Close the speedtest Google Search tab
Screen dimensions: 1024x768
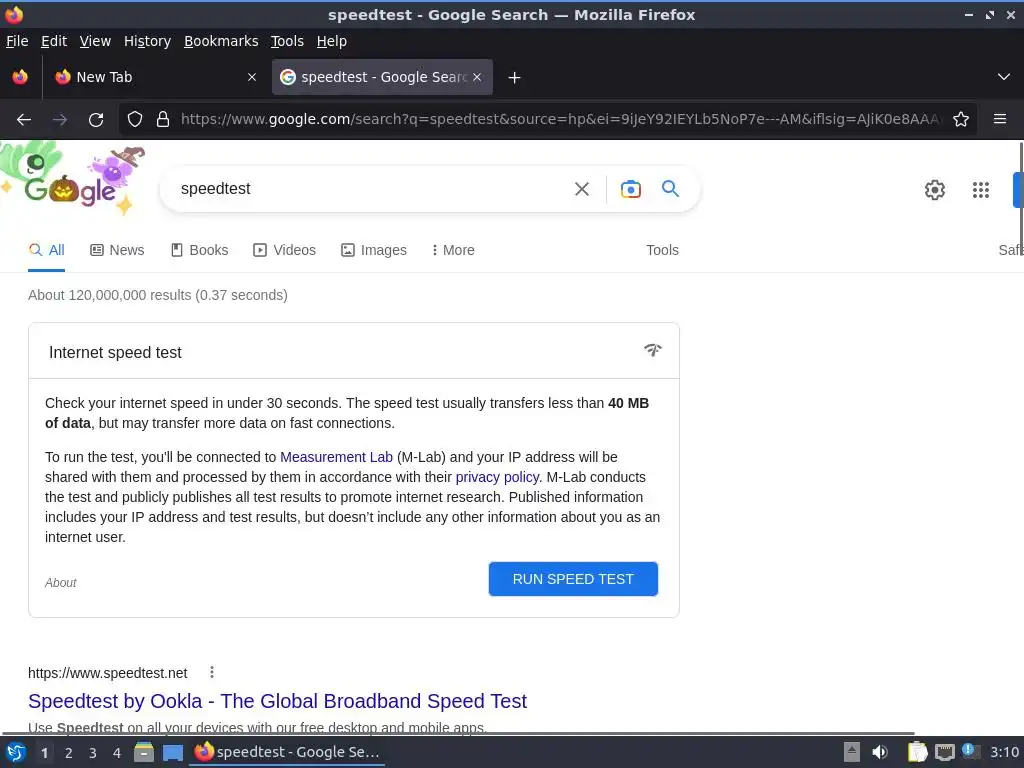pos(477,77)
